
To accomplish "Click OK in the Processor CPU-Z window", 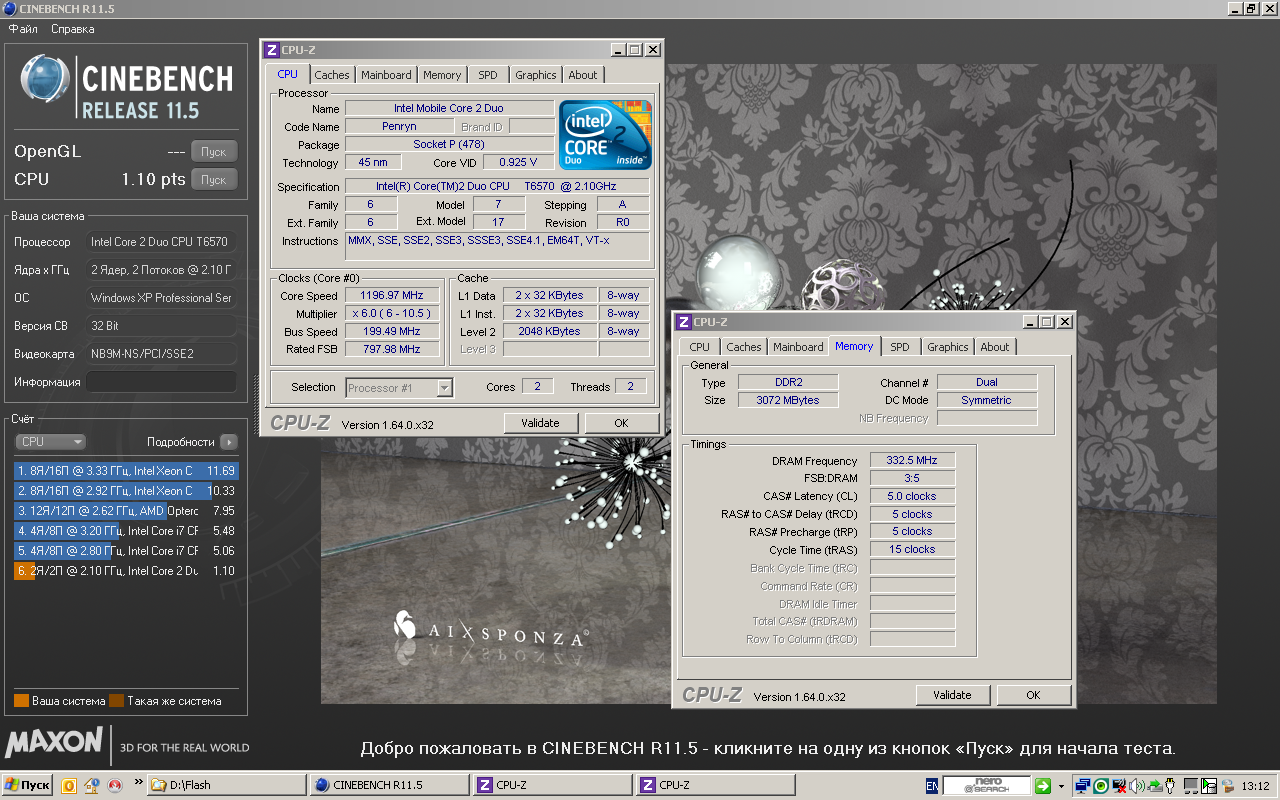I will point(621,423).
